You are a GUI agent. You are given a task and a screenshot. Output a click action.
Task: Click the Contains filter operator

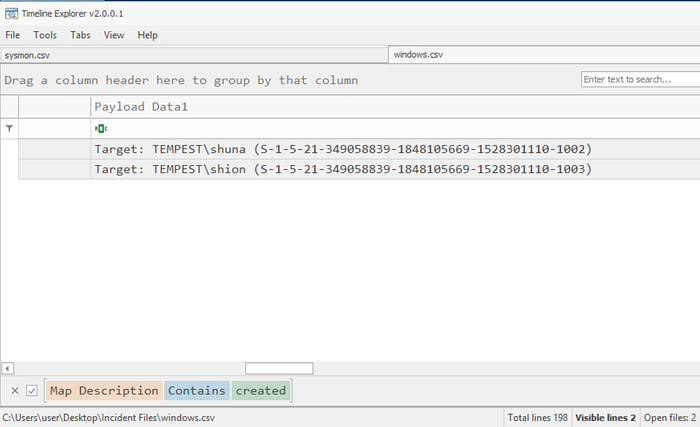197,391
